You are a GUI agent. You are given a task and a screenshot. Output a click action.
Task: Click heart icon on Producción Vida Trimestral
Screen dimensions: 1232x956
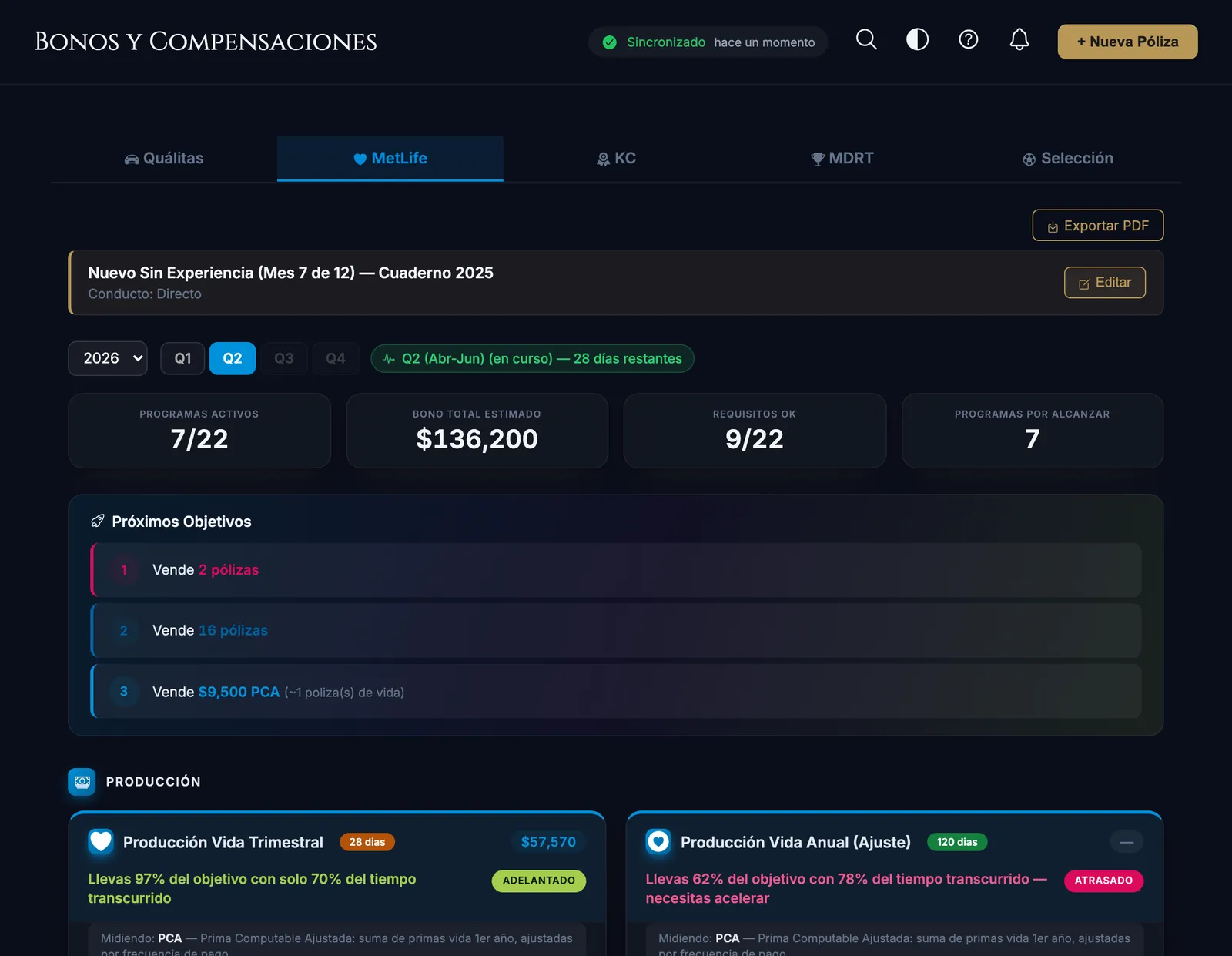point(101,841)
